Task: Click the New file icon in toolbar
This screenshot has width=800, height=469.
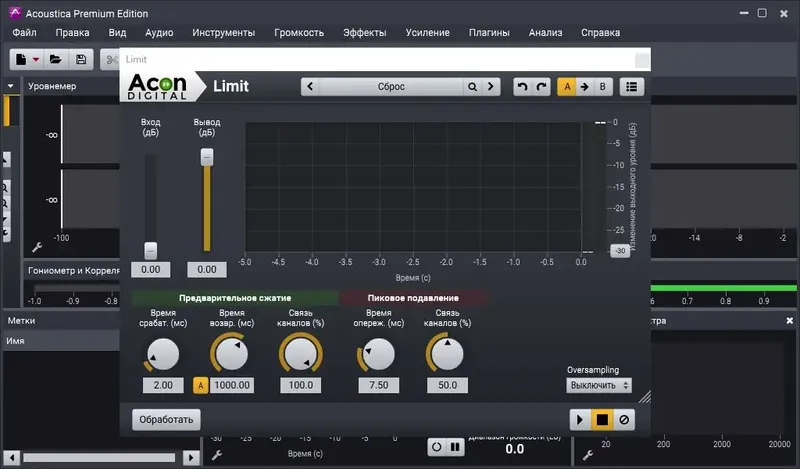Action: point(21,60)
